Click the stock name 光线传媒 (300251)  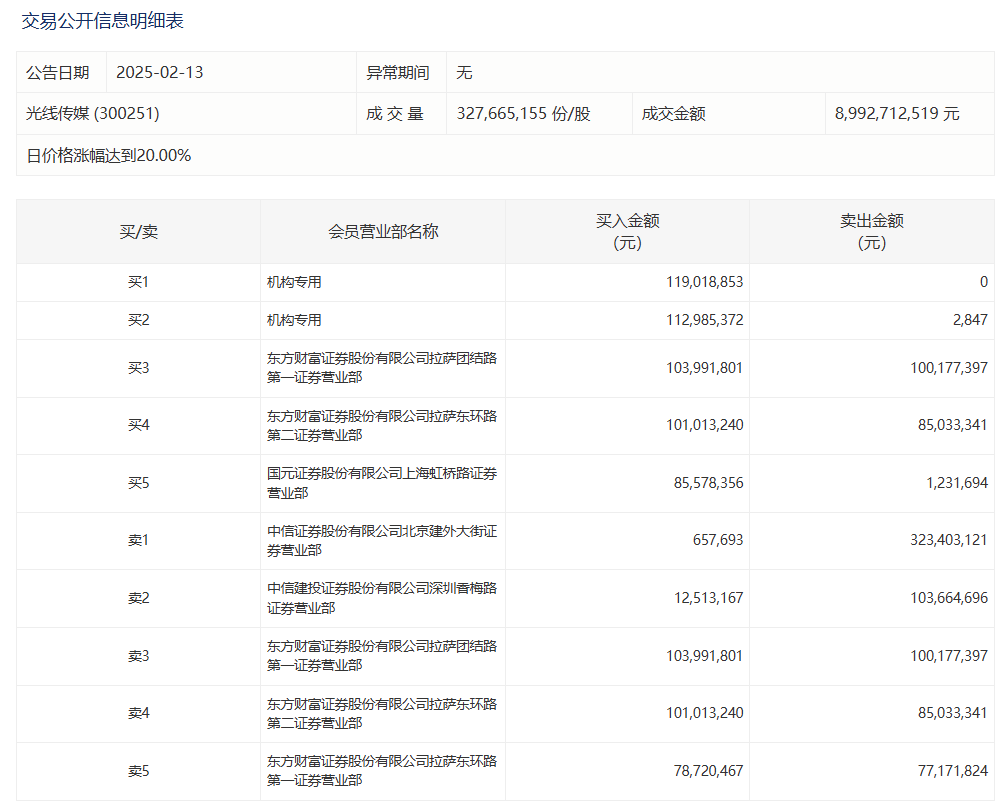pos(92,114)
